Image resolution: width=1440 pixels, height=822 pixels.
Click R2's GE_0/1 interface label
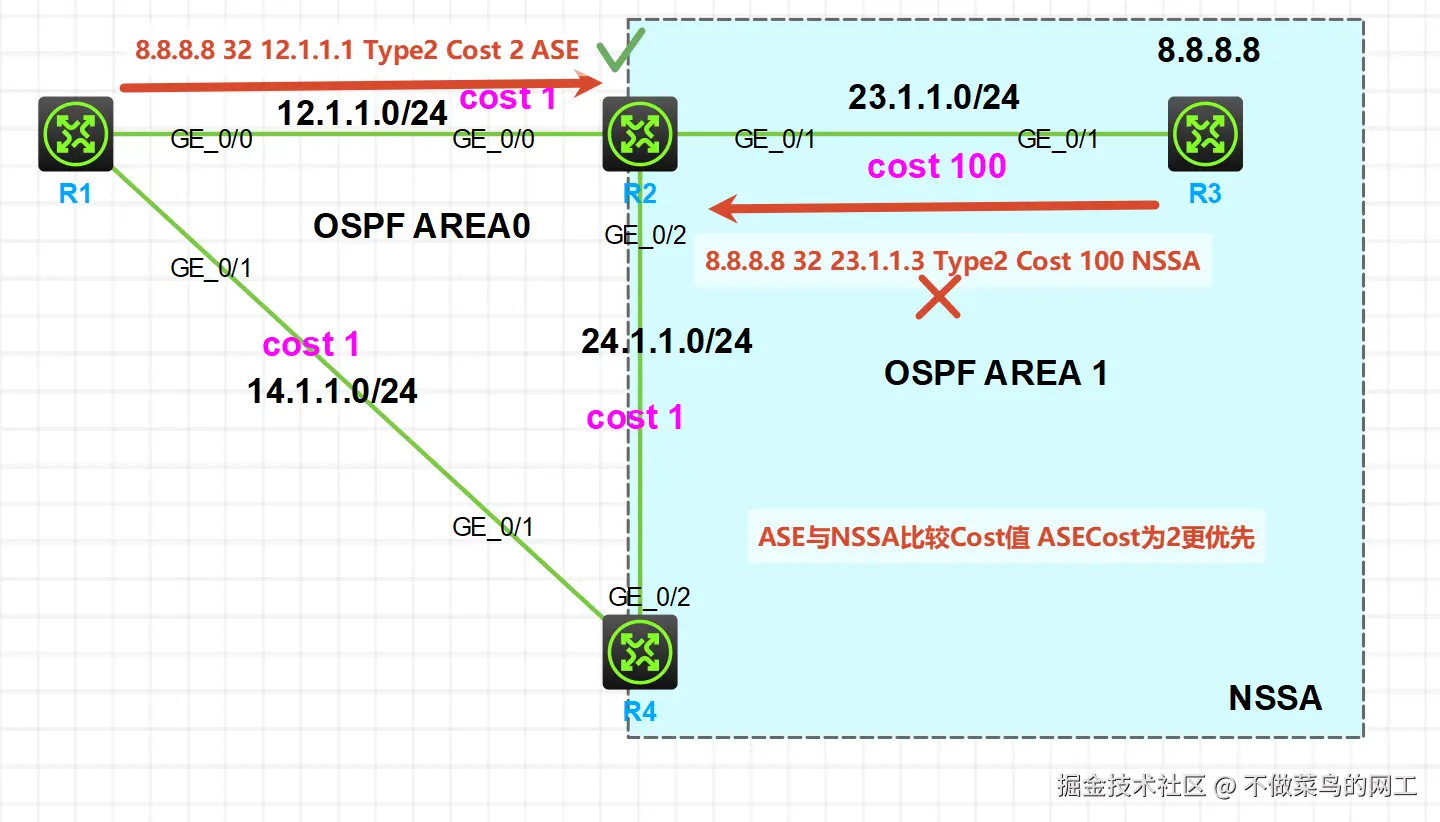[x=775, y=139]
